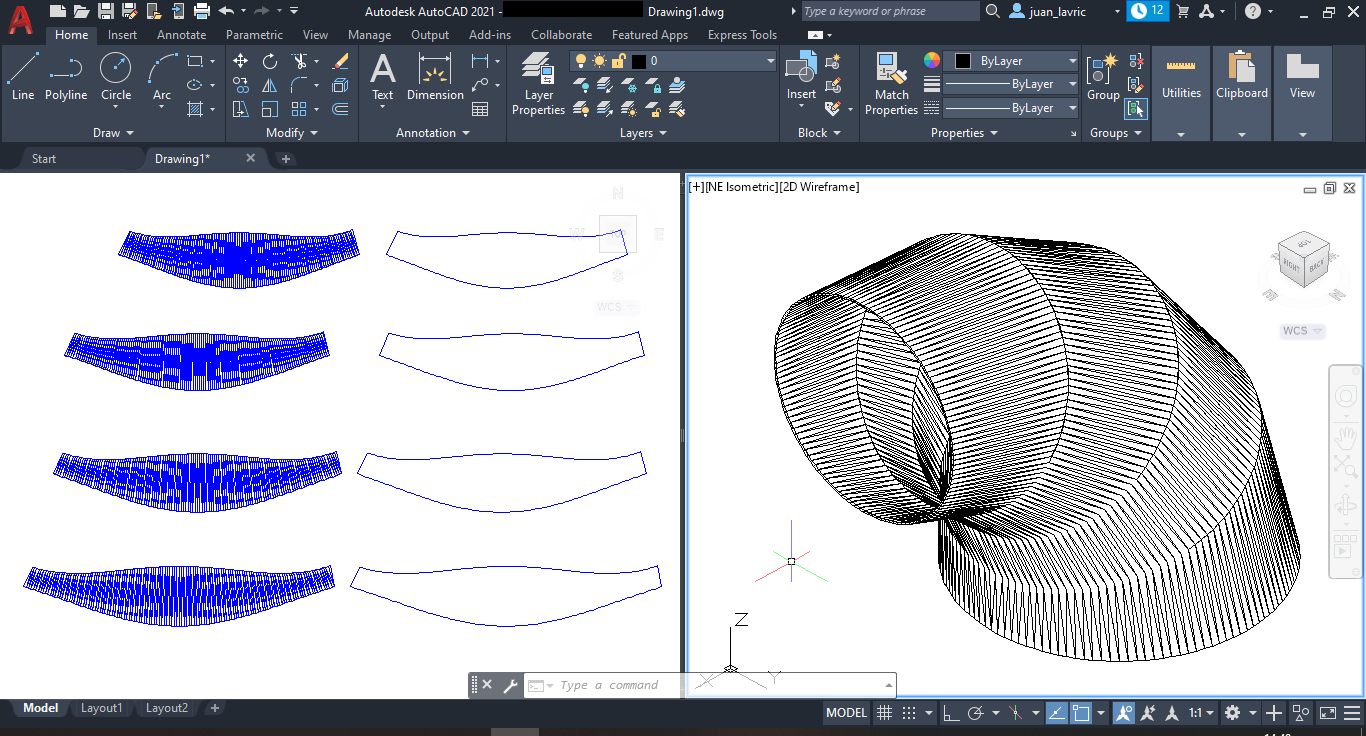Viewport: 1366px width, 736px height.
Task: Switch to the Start file tab
Action: tap(44, 159)
